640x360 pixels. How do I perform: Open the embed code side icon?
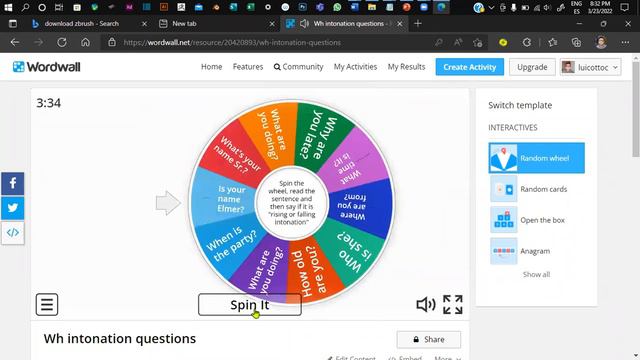coord(13,233)
